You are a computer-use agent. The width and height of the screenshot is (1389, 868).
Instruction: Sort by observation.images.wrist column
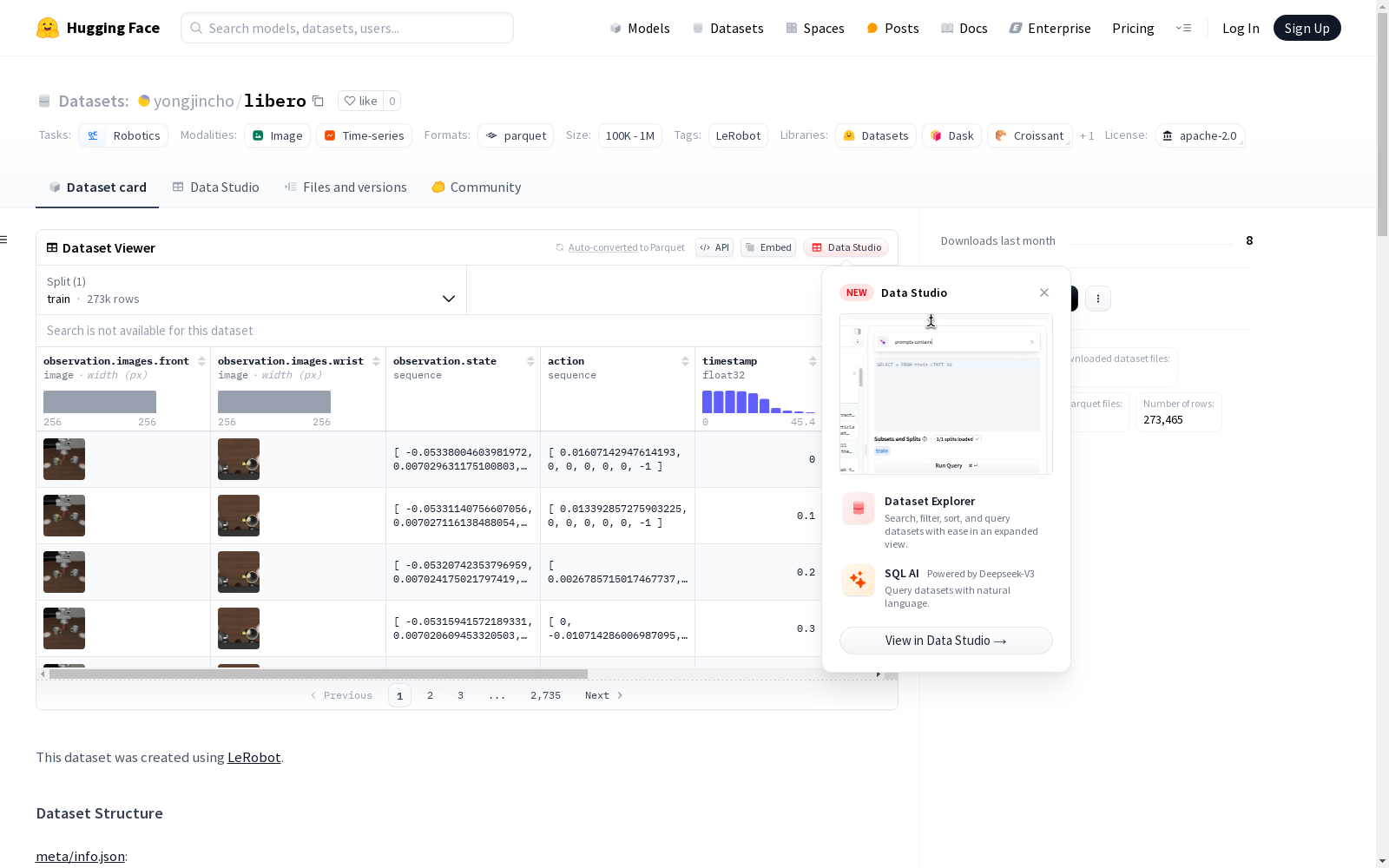[x=376, y=361]
